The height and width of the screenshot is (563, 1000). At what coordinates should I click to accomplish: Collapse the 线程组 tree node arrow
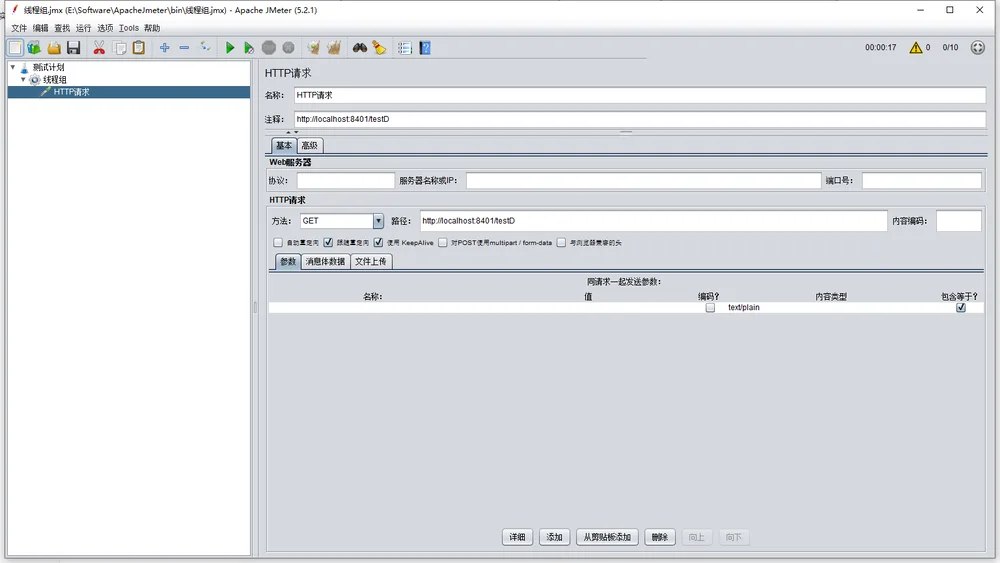[23, 80]
